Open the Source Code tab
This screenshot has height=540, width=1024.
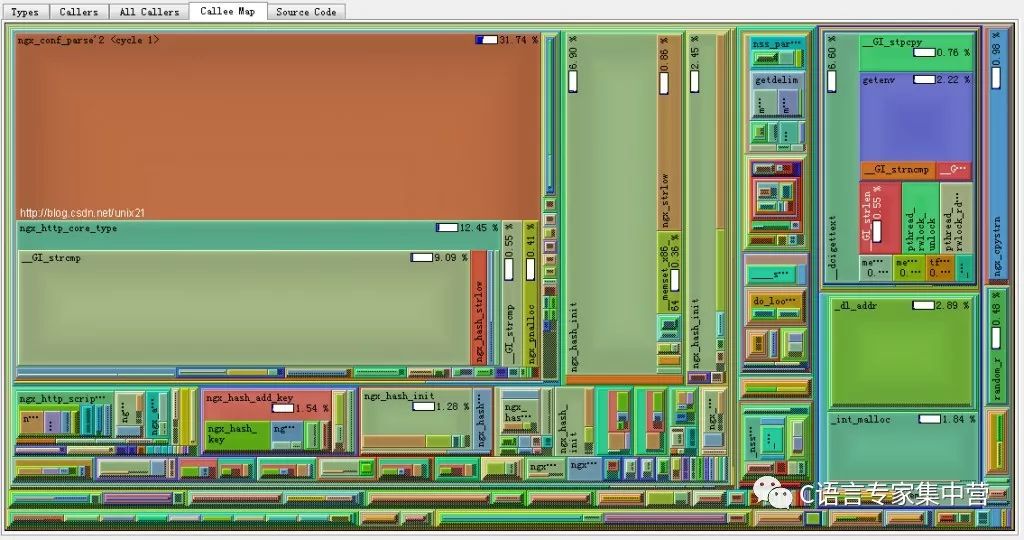click(306, 12)
